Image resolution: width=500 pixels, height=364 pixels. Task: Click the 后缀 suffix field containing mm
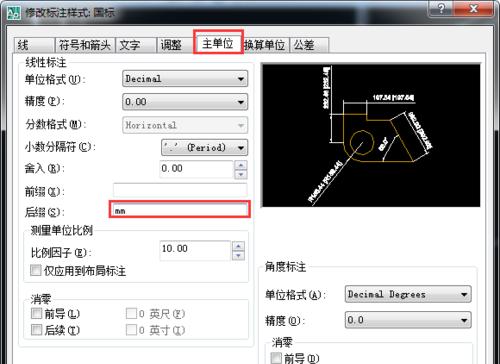click(x=180, y=210)
